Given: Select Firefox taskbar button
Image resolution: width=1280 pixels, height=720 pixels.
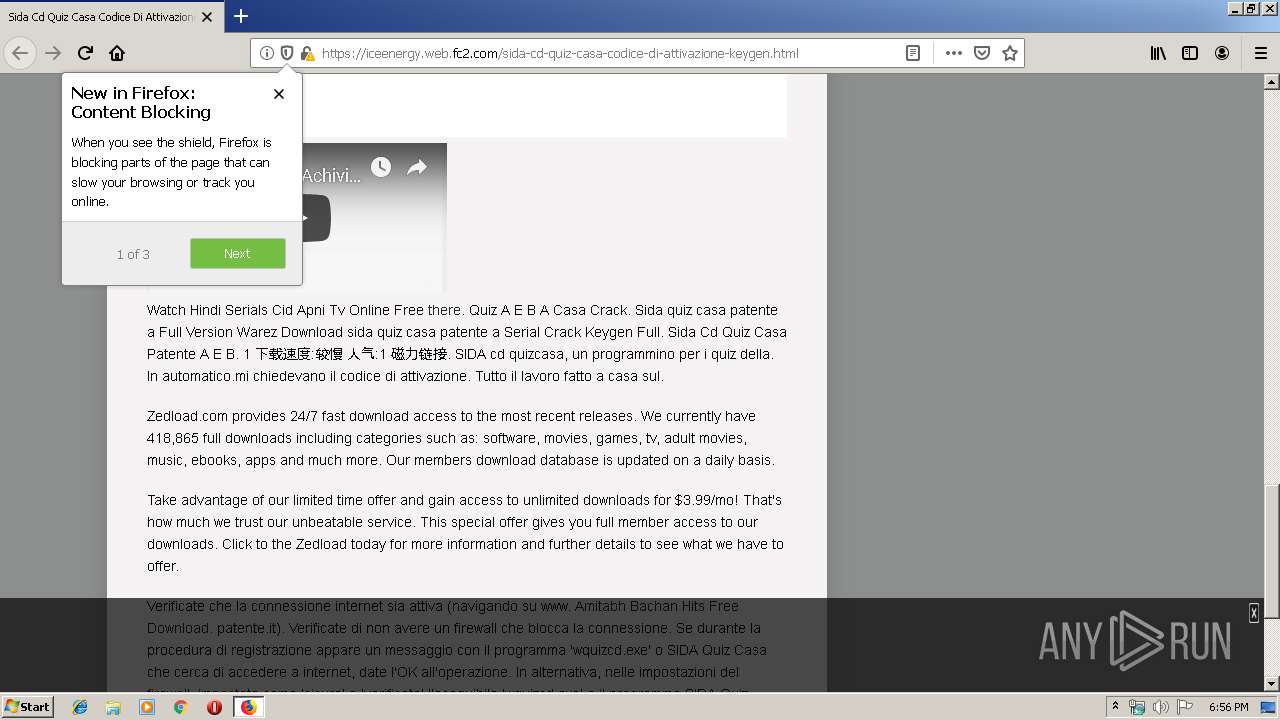Looking at the screenshot, I should point(248,707).
